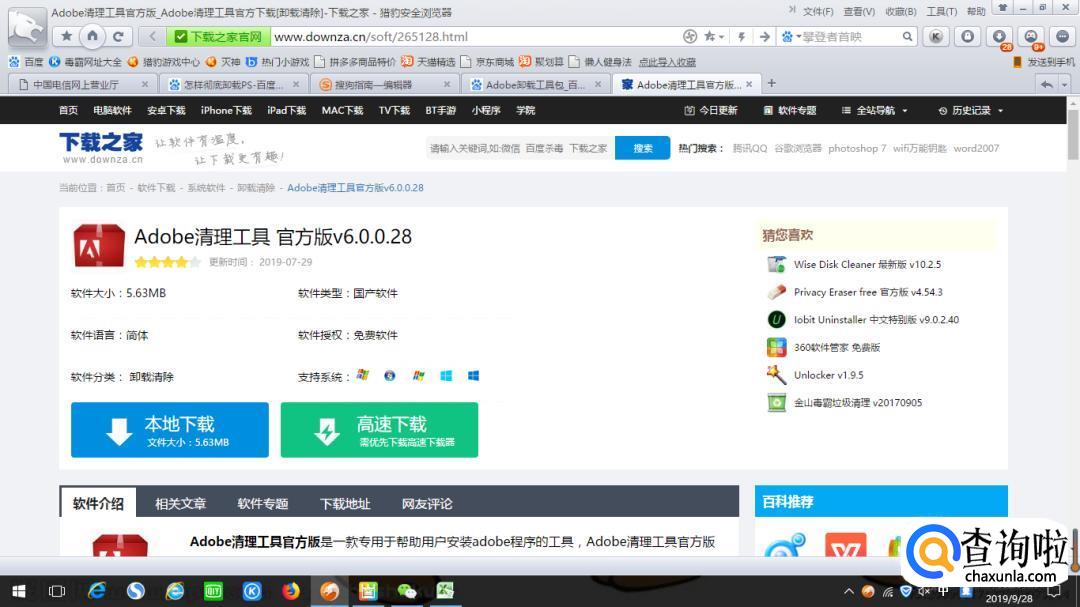
Task: Click the Unlocker wand icon
Action: click(776, 375)
